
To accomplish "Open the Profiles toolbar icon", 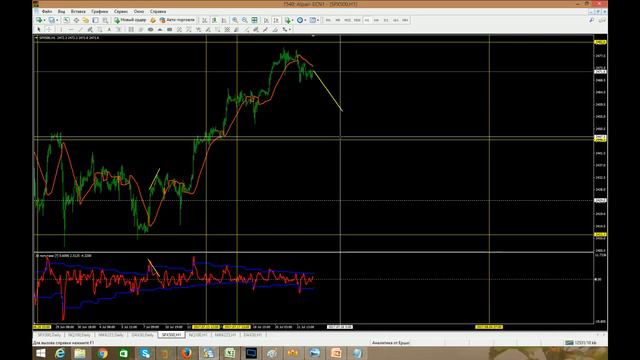I will click(51, 20).
